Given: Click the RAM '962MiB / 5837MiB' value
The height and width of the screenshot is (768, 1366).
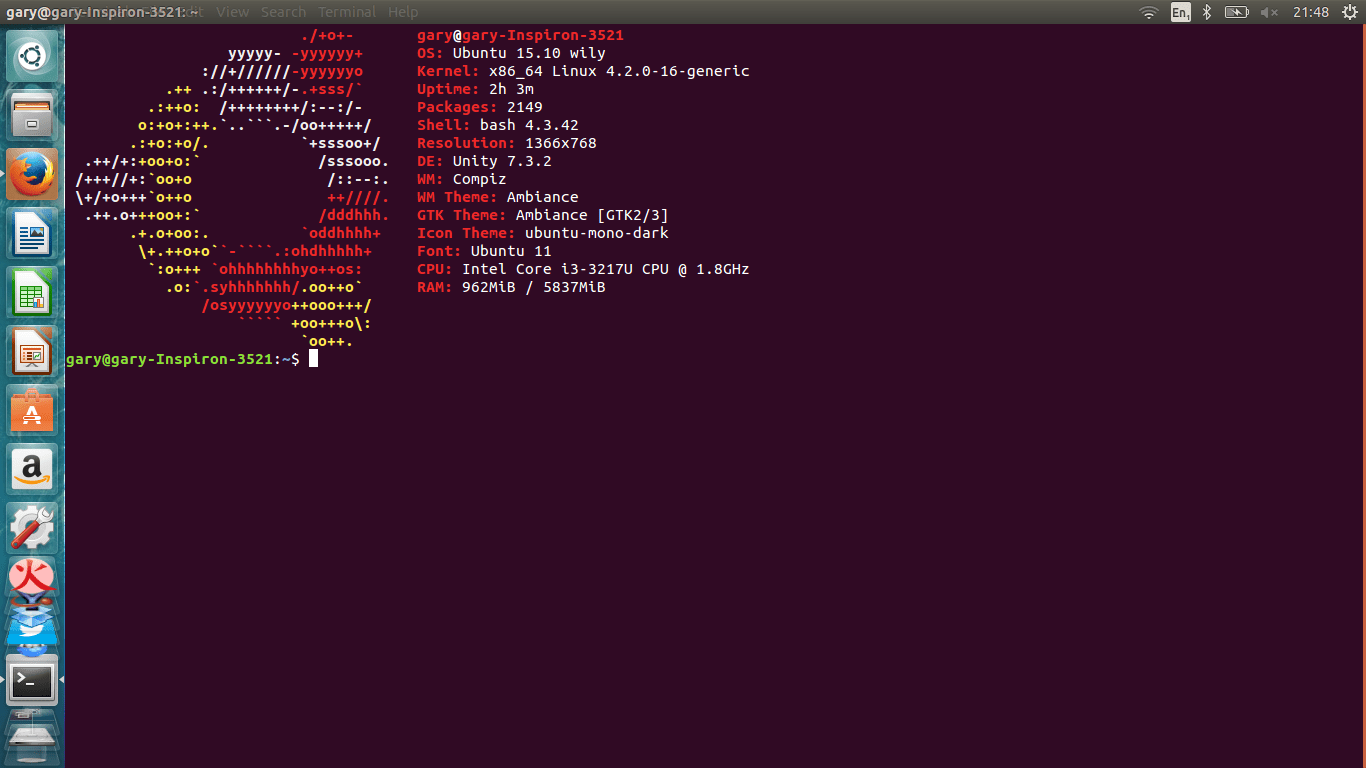Looking at the screenshot, I should point(534,287).
